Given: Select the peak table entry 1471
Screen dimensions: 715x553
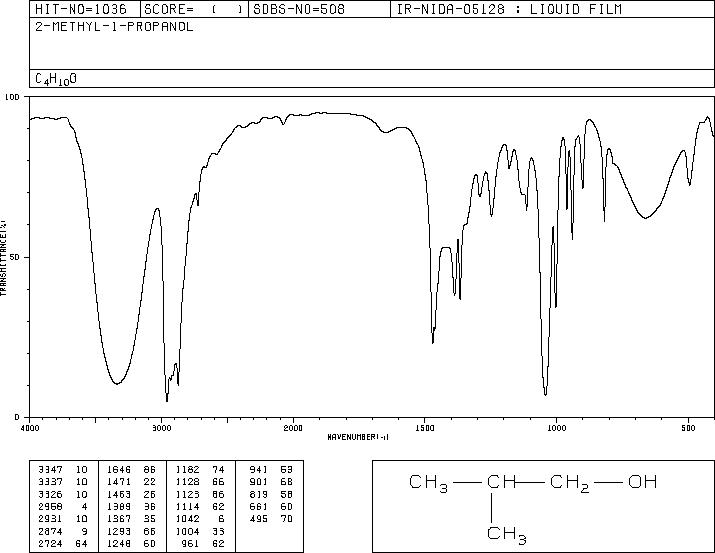Looking at the screenshot, I should tap(119, 482).
